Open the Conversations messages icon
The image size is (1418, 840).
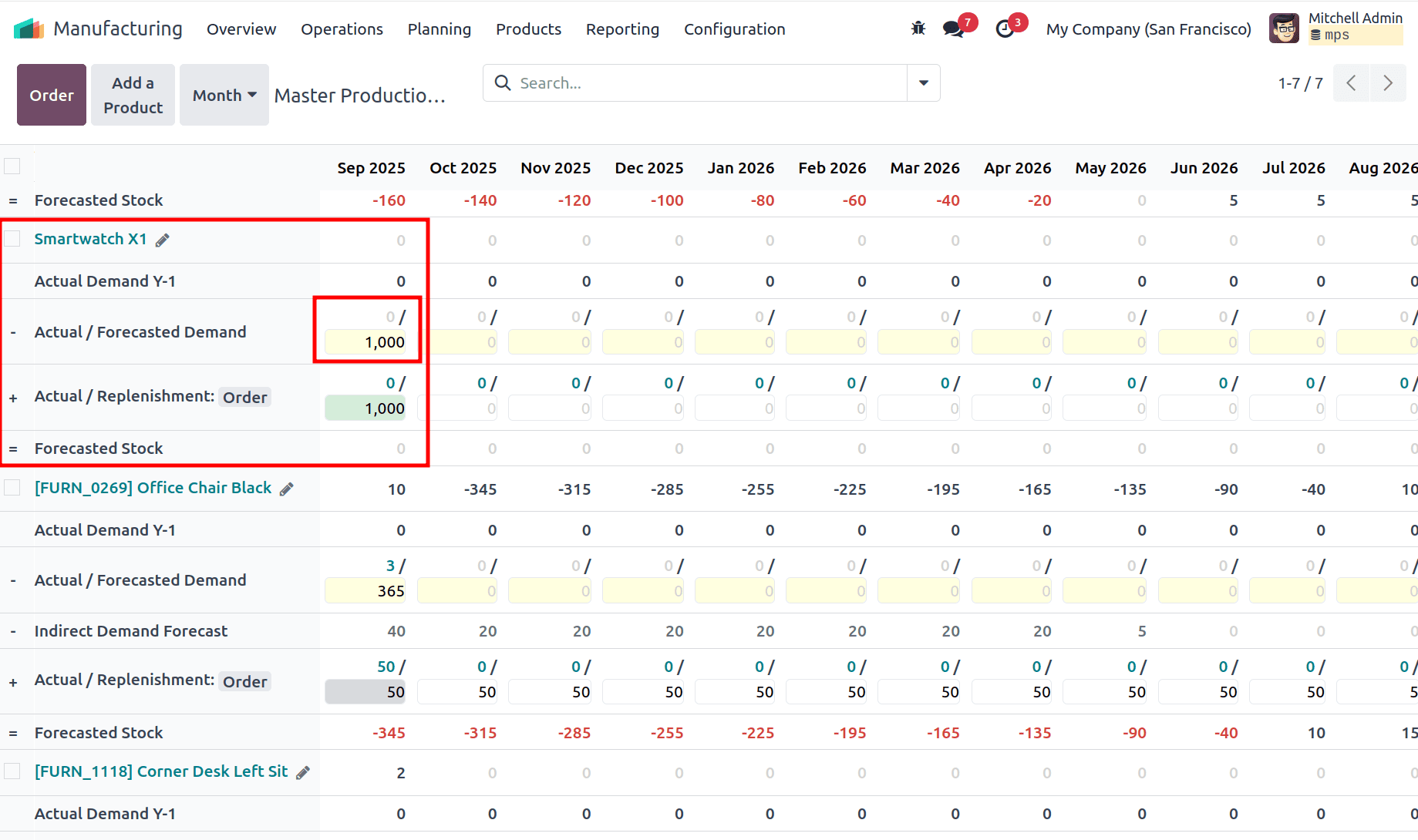coord(953,28)
